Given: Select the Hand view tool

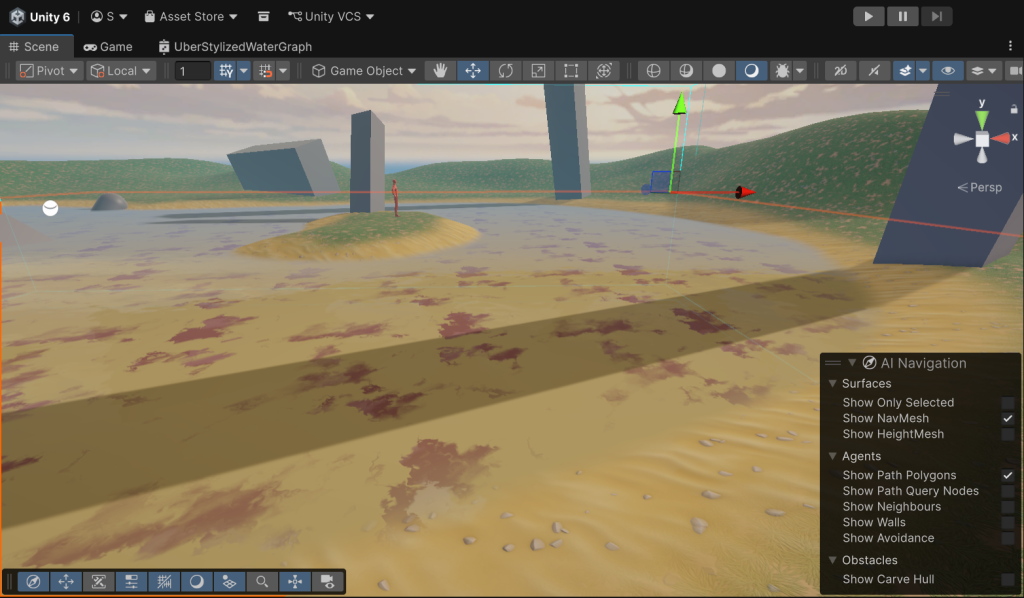Looking at the screenshot, I should click(439, 71).
